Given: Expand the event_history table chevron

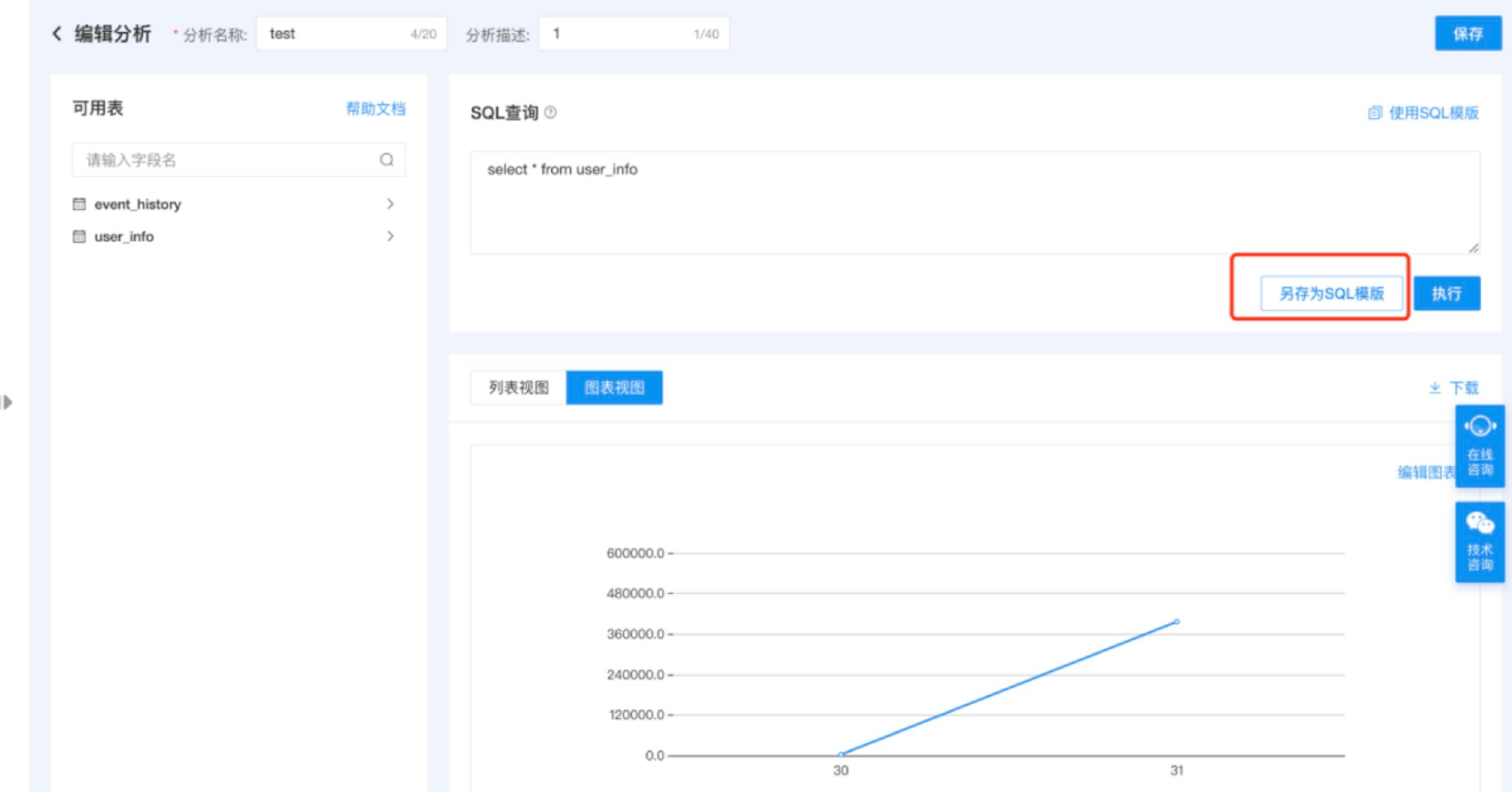Looking at the screenshot, I should point(390,204).
